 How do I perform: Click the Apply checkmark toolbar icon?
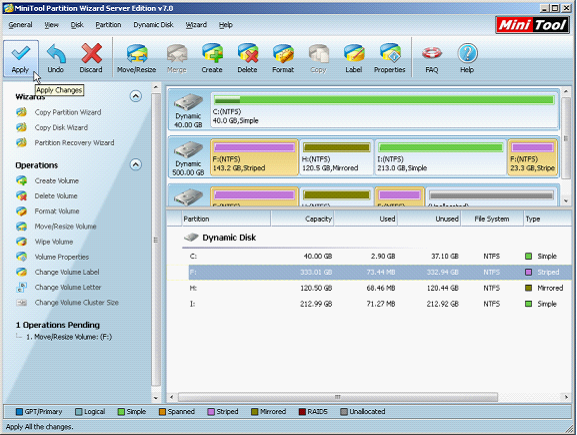[21, 54]
